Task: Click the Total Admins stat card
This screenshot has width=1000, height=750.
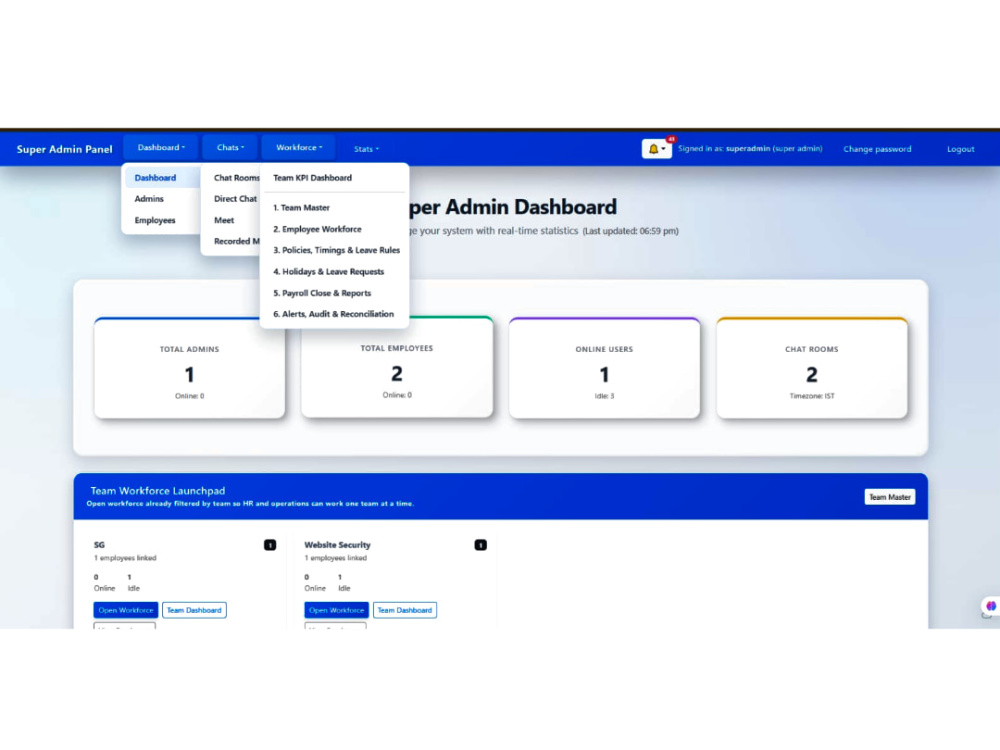Action: [x=189, y=368]
